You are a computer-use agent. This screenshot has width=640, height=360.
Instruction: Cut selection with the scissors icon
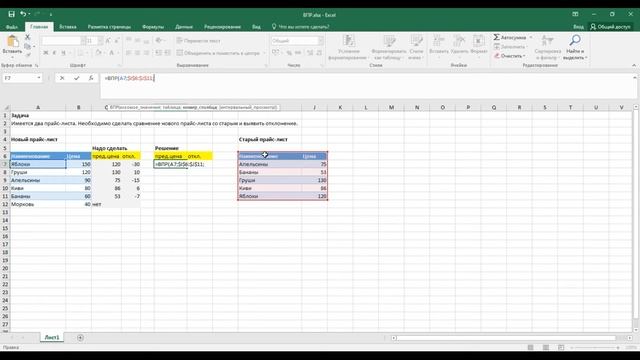(x=28, y=37)
